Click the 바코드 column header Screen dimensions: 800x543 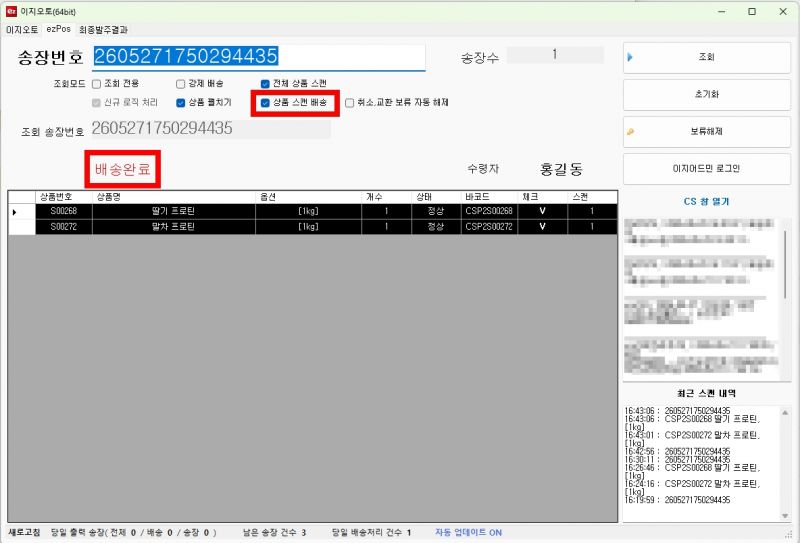(489, 197)
